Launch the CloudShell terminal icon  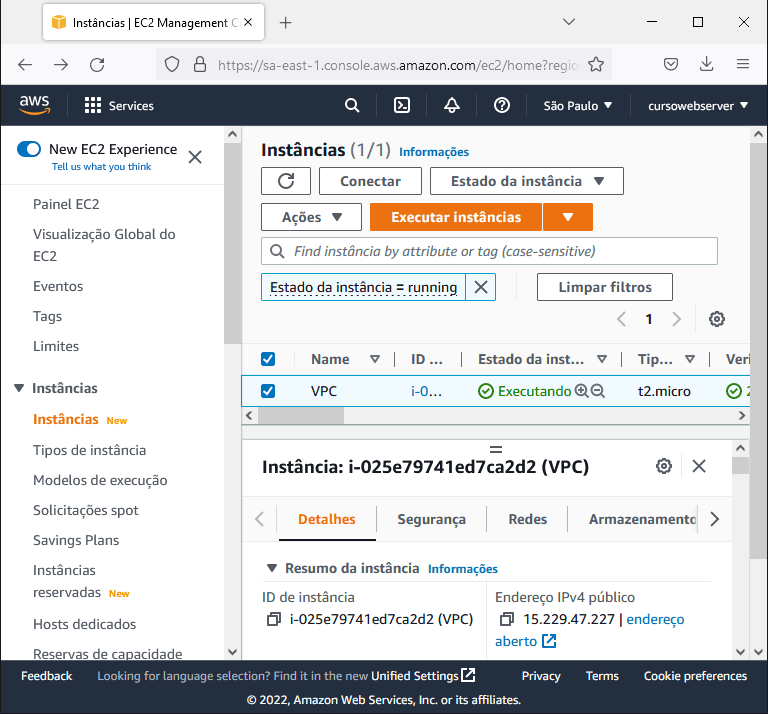tap(402, 105)
